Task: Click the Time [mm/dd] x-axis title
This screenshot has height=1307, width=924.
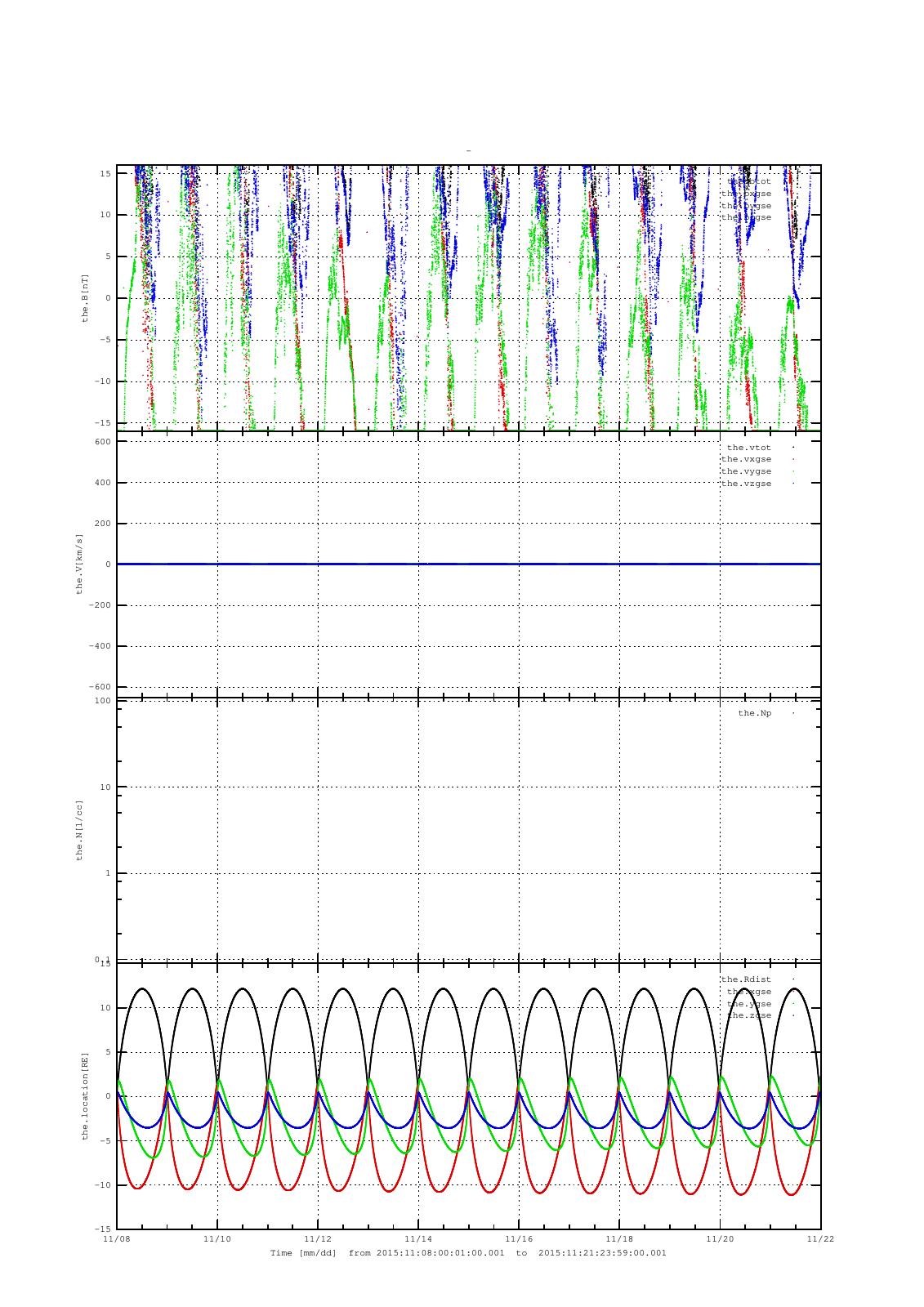Action: 304,1253
